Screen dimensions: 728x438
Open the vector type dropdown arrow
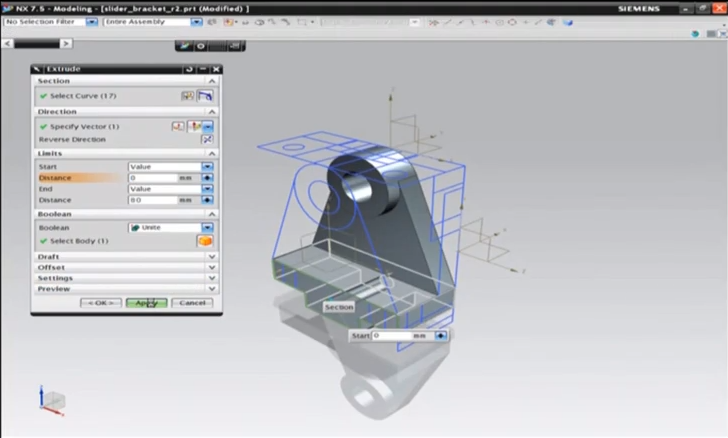point(208,126)
